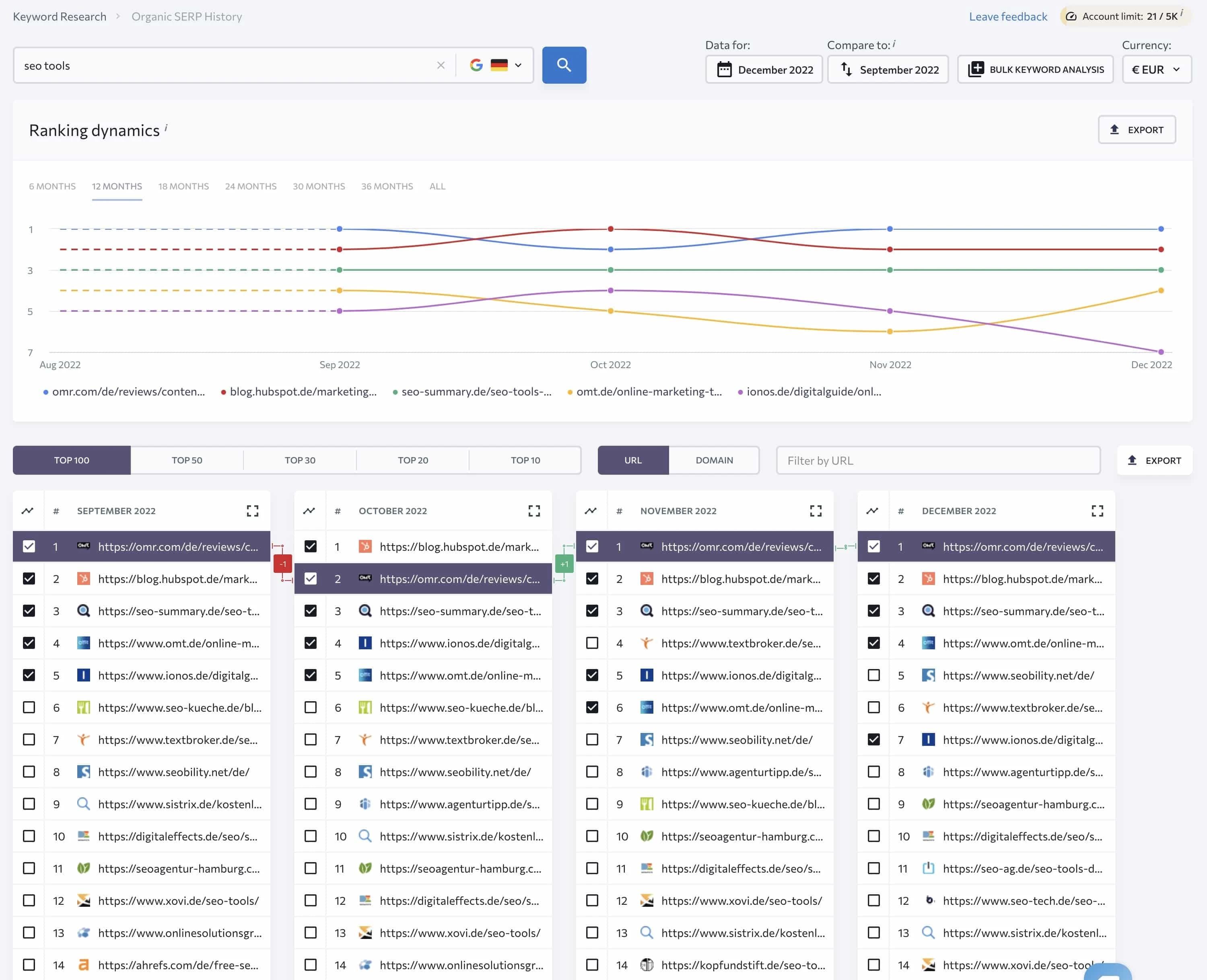Uncheck the omr.com row in September 2022 column
The width and height of the screenshot is (1207, 980).
(x=29, y=546)
